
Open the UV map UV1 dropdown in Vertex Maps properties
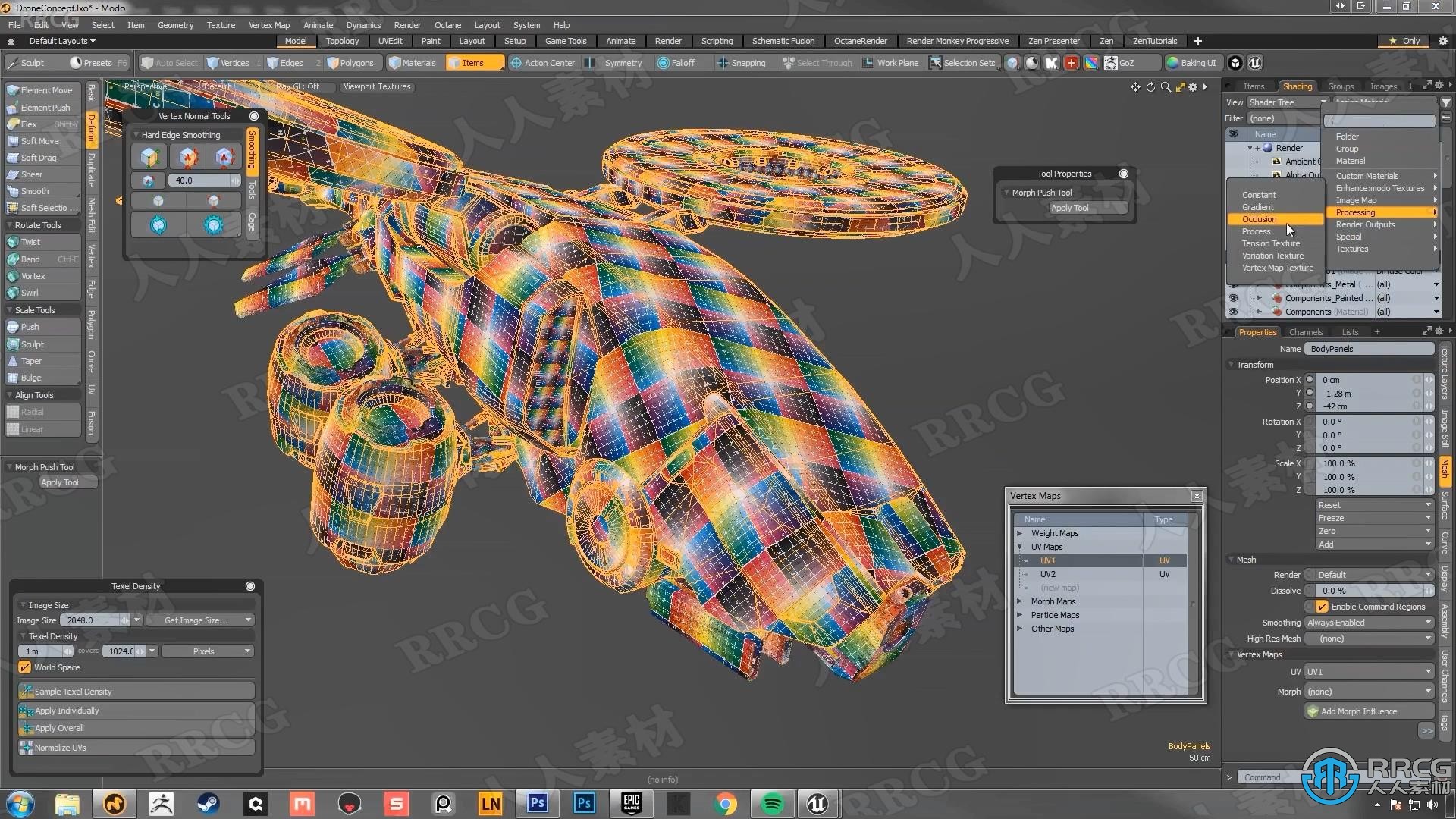click(1369, 672)
